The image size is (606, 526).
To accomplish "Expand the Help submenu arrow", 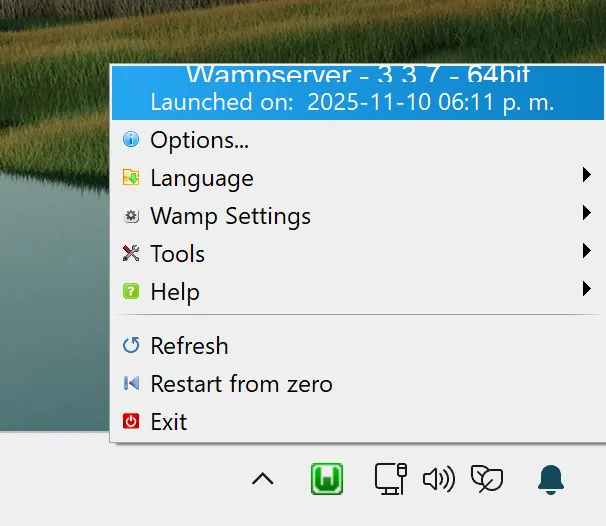I will tap(586, 290).
